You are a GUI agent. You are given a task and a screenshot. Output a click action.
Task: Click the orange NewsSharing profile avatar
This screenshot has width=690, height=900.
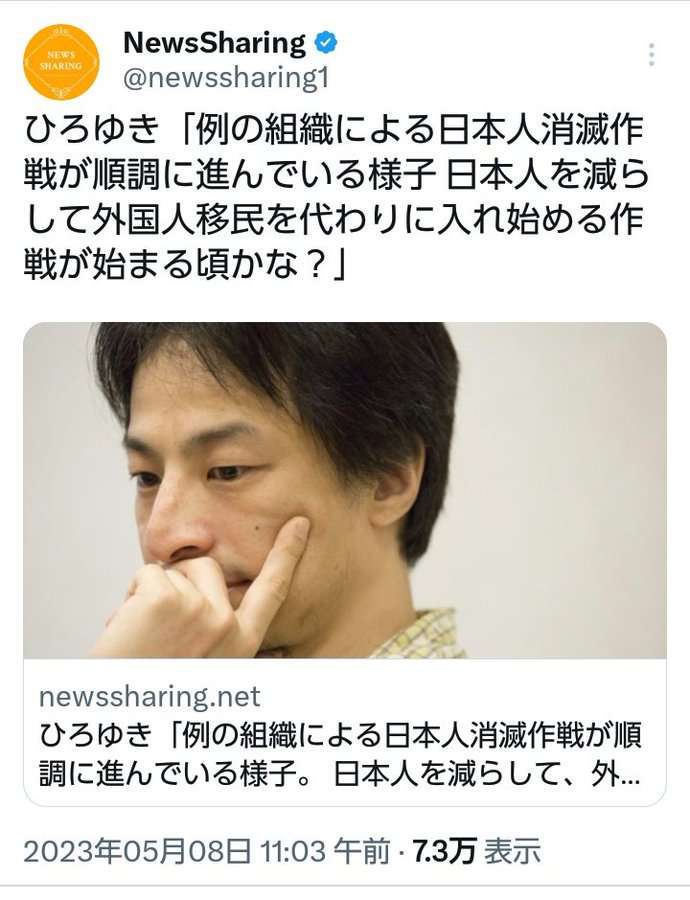pyautogui.click(x=61, y=61)
